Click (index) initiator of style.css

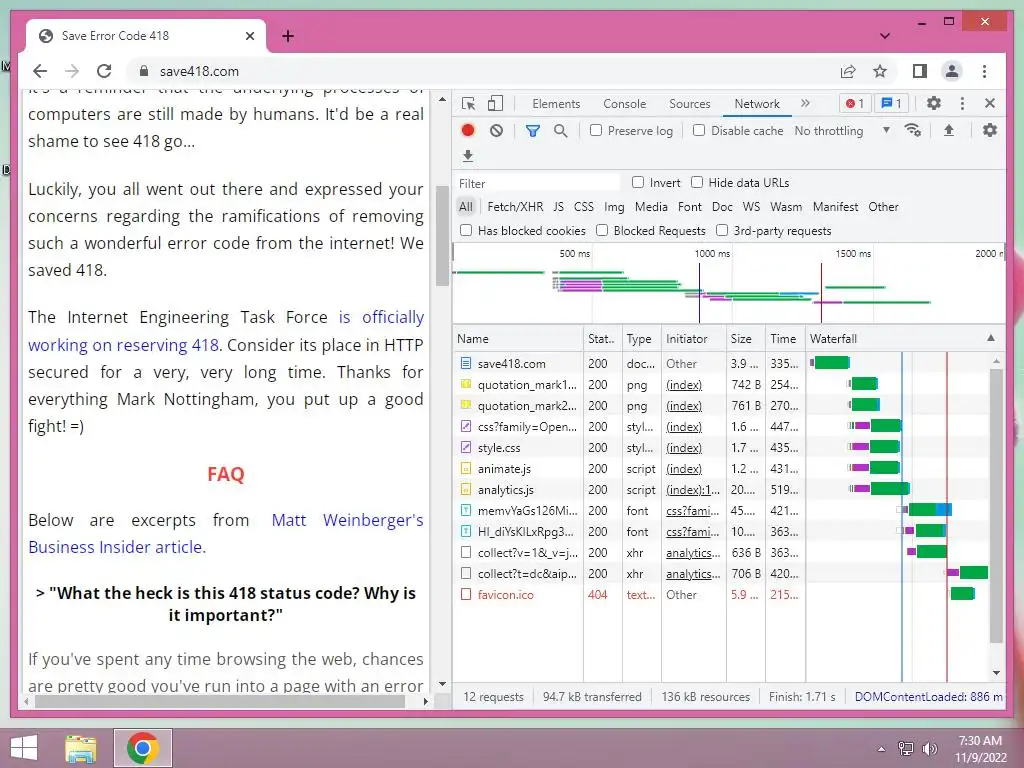click(x=684, y=447)
